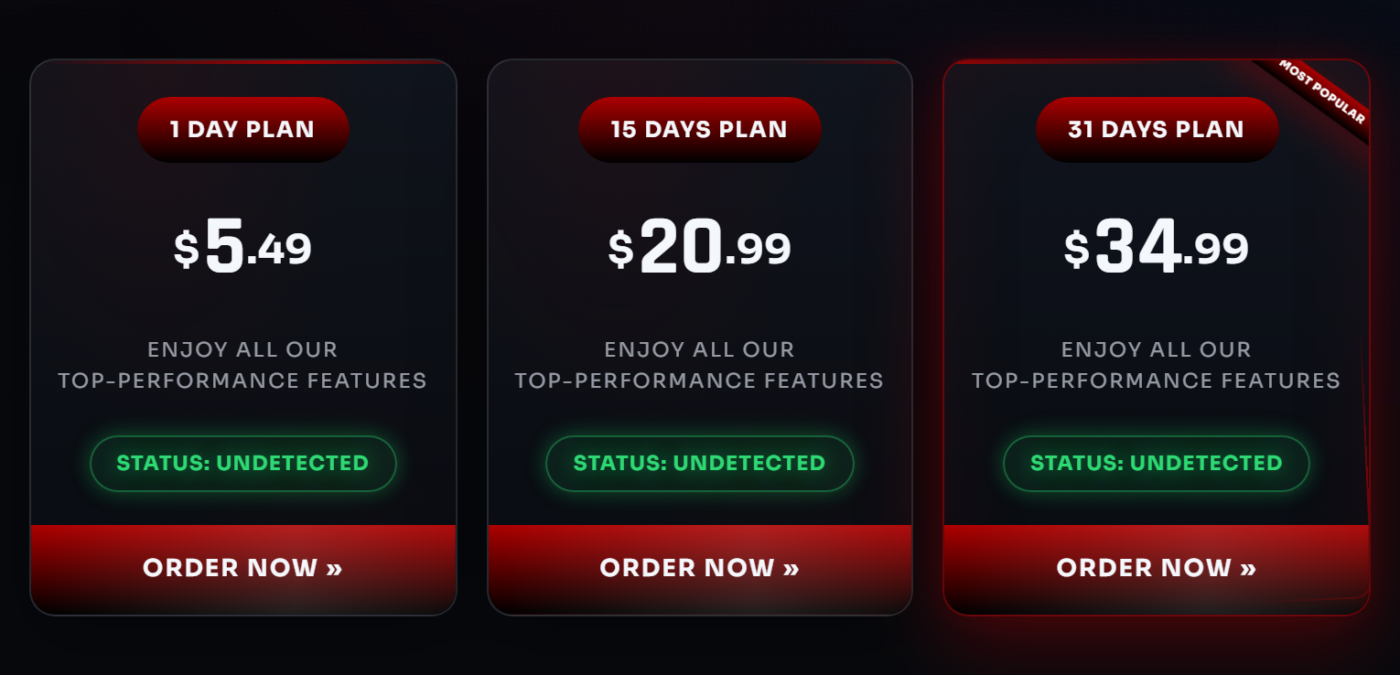The image size is (1400, 675).
Task: Click the » chevron on the 15 days order button
Action: [791, 569]
